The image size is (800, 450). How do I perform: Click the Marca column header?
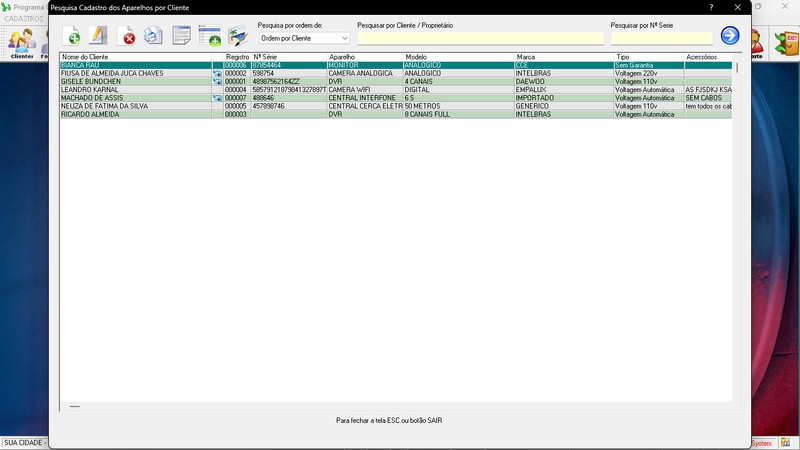point(563,57)
